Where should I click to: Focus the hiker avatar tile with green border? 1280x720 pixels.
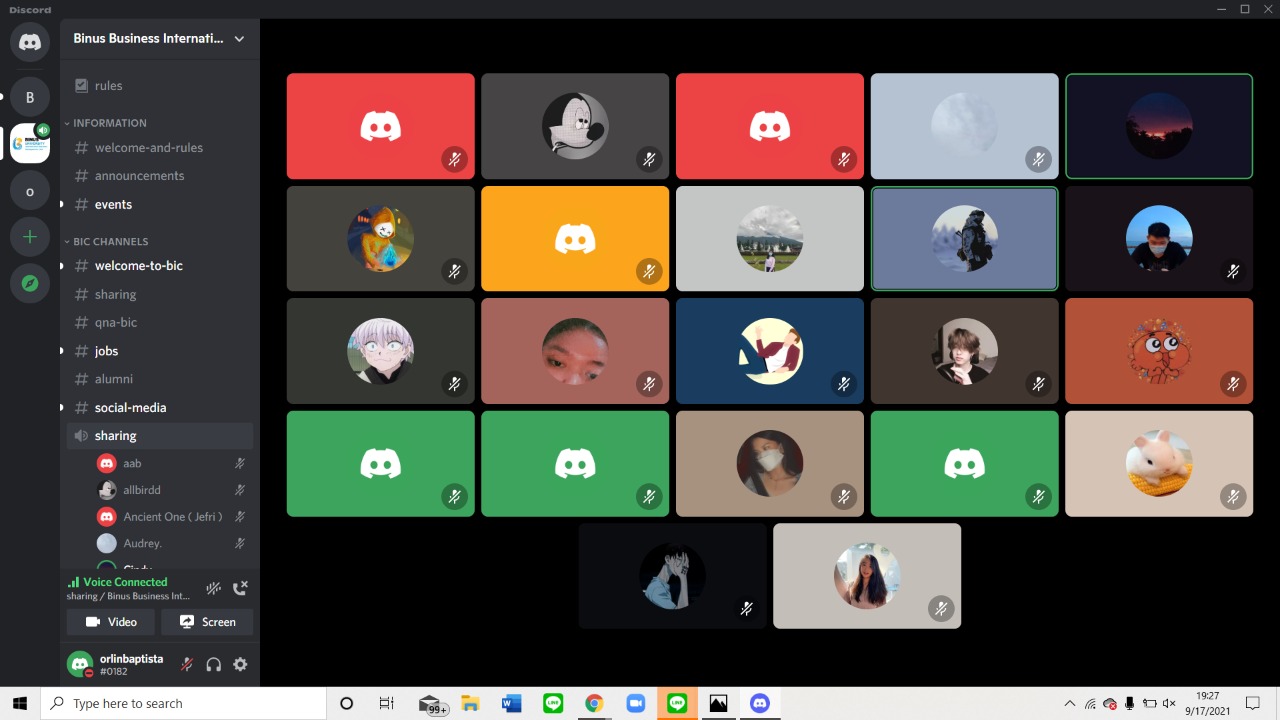tap(964, 238)
